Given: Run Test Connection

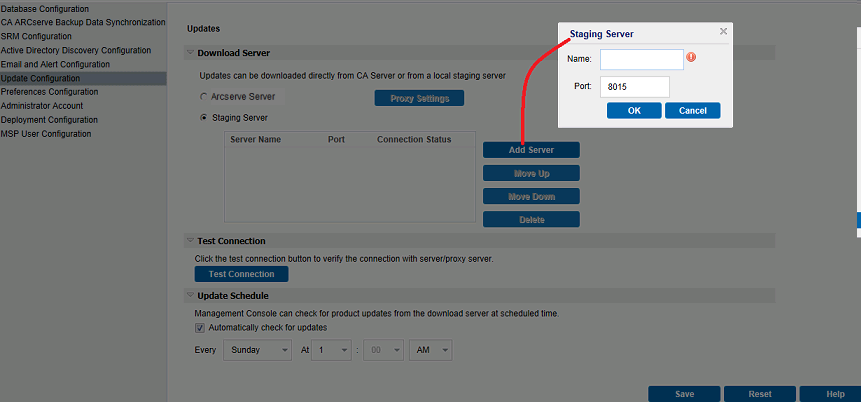Looking at the screenshot, I should point(242,274).
